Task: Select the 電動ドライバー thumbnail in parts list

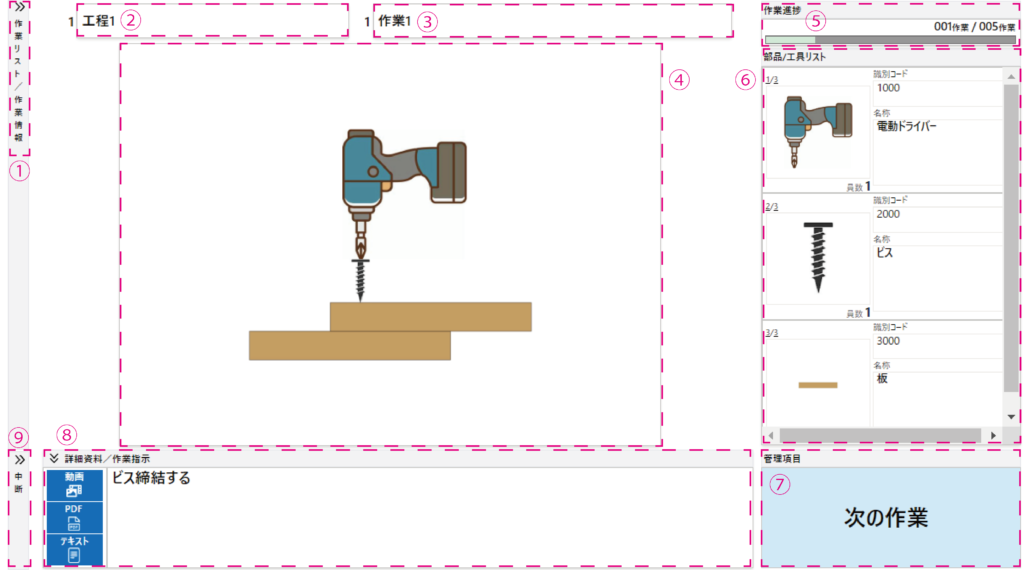Action: click(816, 131)
